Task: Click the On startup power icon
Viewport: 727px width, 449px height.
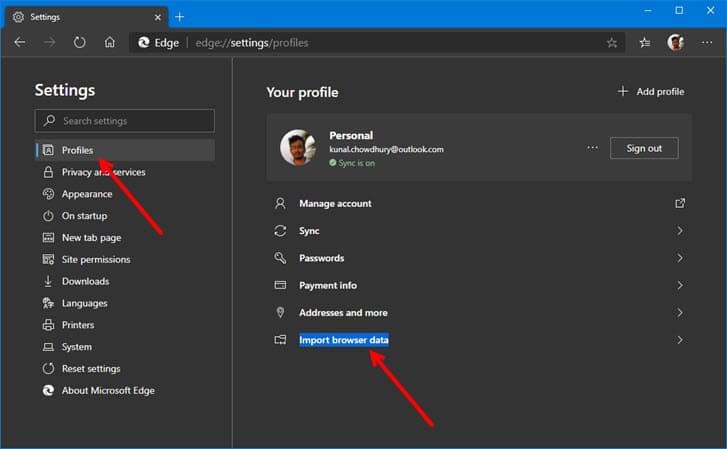Action: [x=48, y=216]
